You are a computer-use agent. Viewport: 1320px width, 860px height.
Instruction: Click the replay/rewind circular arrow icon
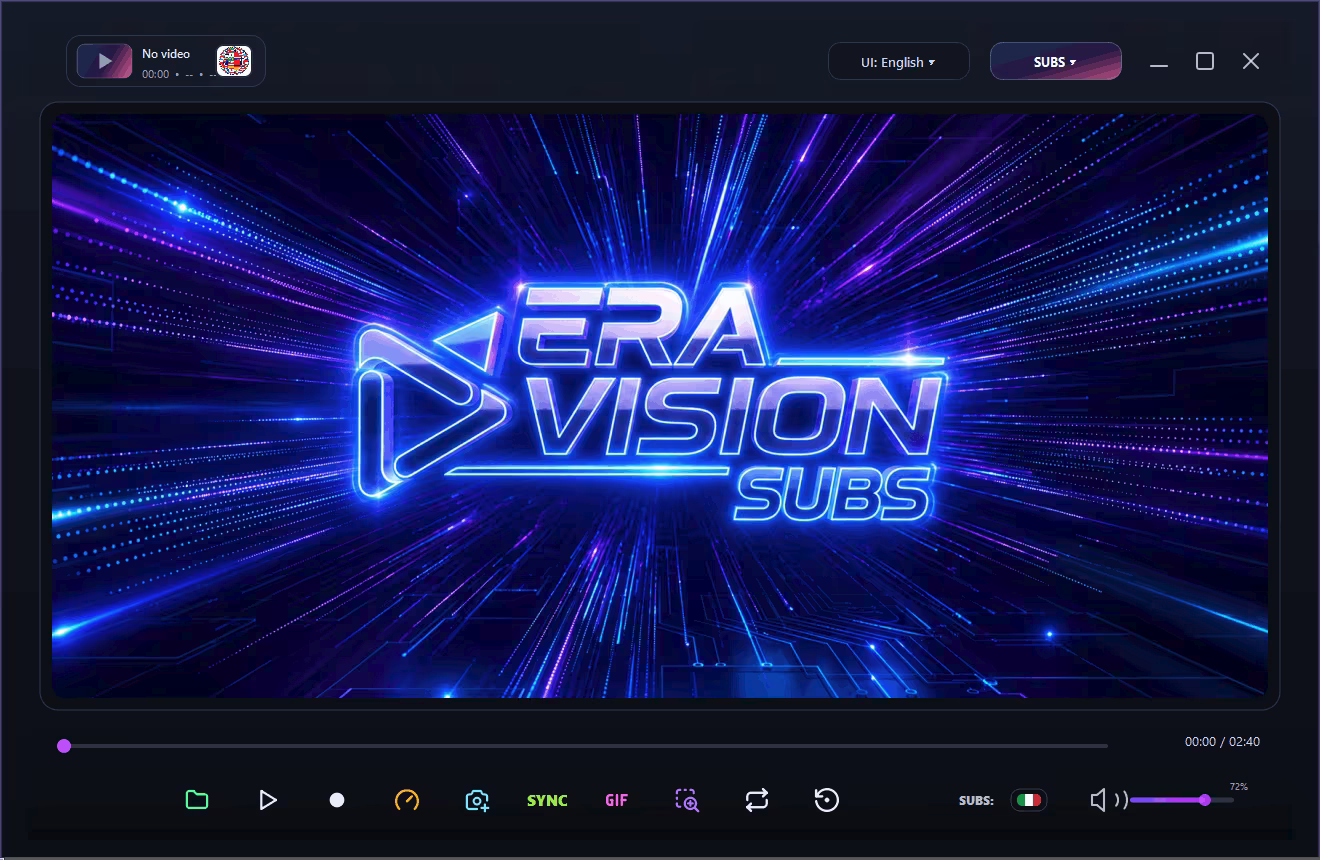coord(827,800)
